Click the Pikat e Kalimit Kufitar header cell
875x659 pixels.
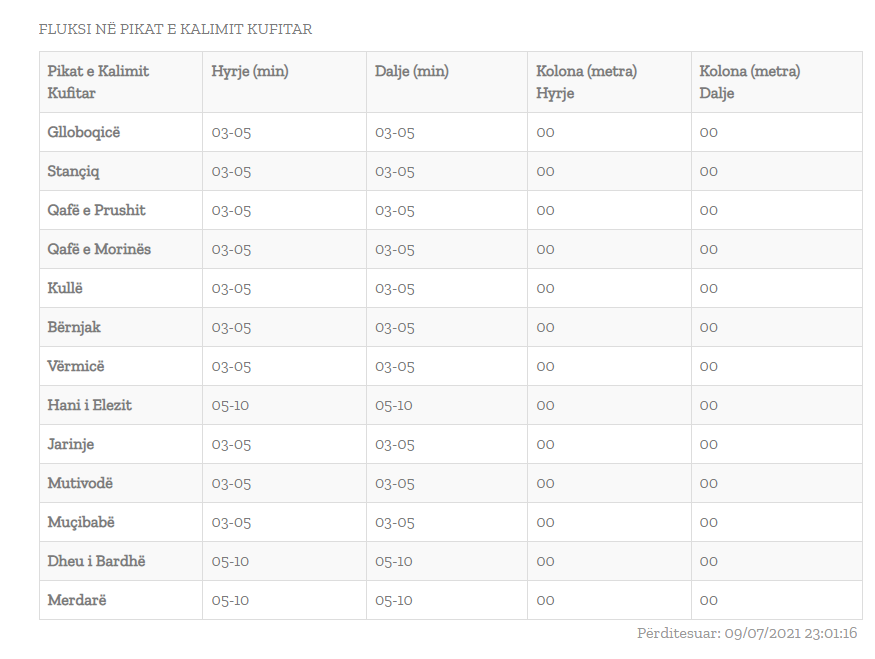[98, 82]
